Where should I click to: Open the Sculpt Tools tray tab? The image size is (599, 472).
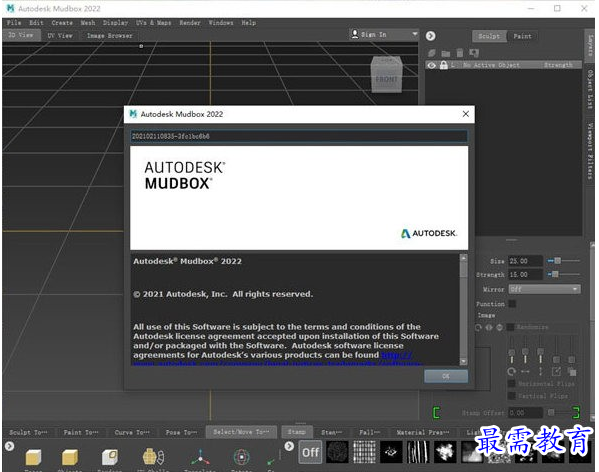click(28, 432)
